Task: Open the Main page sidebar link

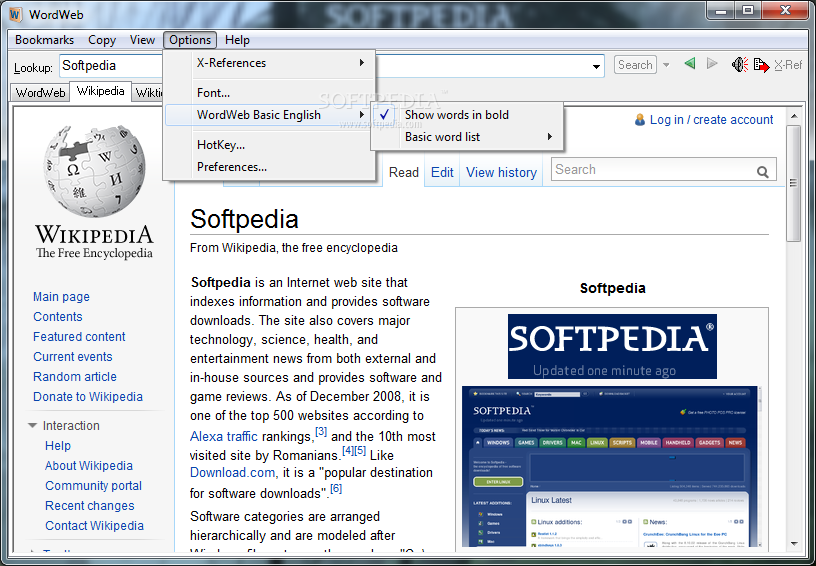Action: click(x=61, y=297)
